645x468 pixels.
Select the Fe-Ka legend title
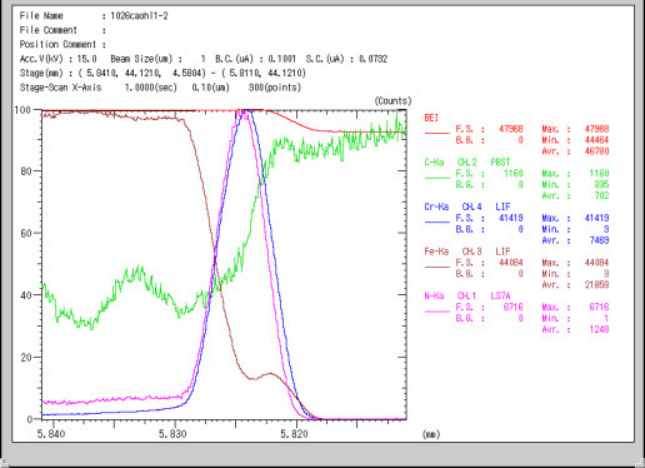(x=436, y=251)
